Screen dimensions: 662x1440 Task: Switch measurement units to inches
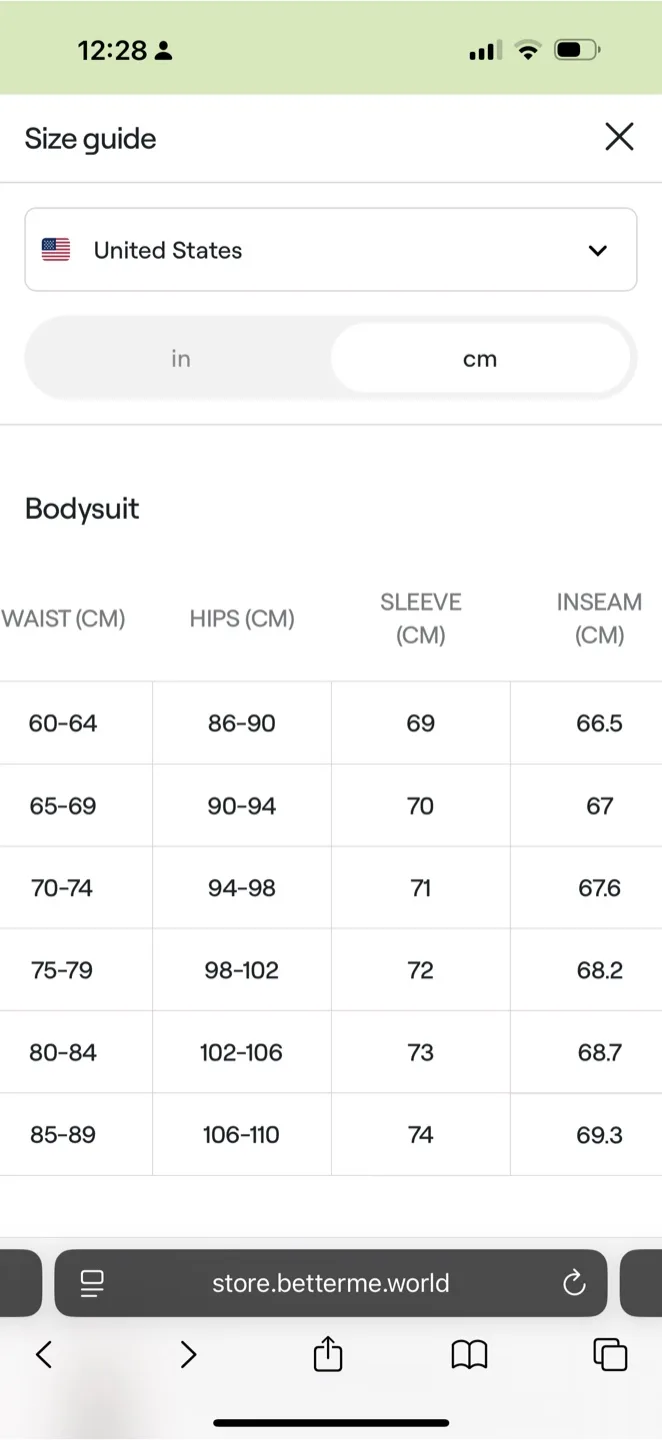click(180, 357)
